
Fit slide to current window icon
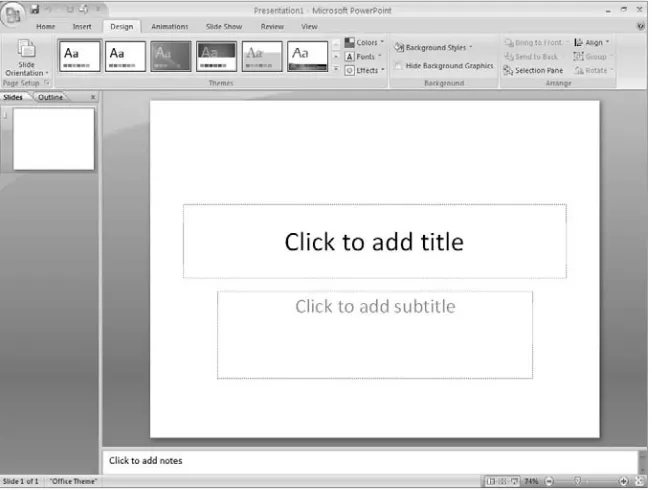coord(640,481)
